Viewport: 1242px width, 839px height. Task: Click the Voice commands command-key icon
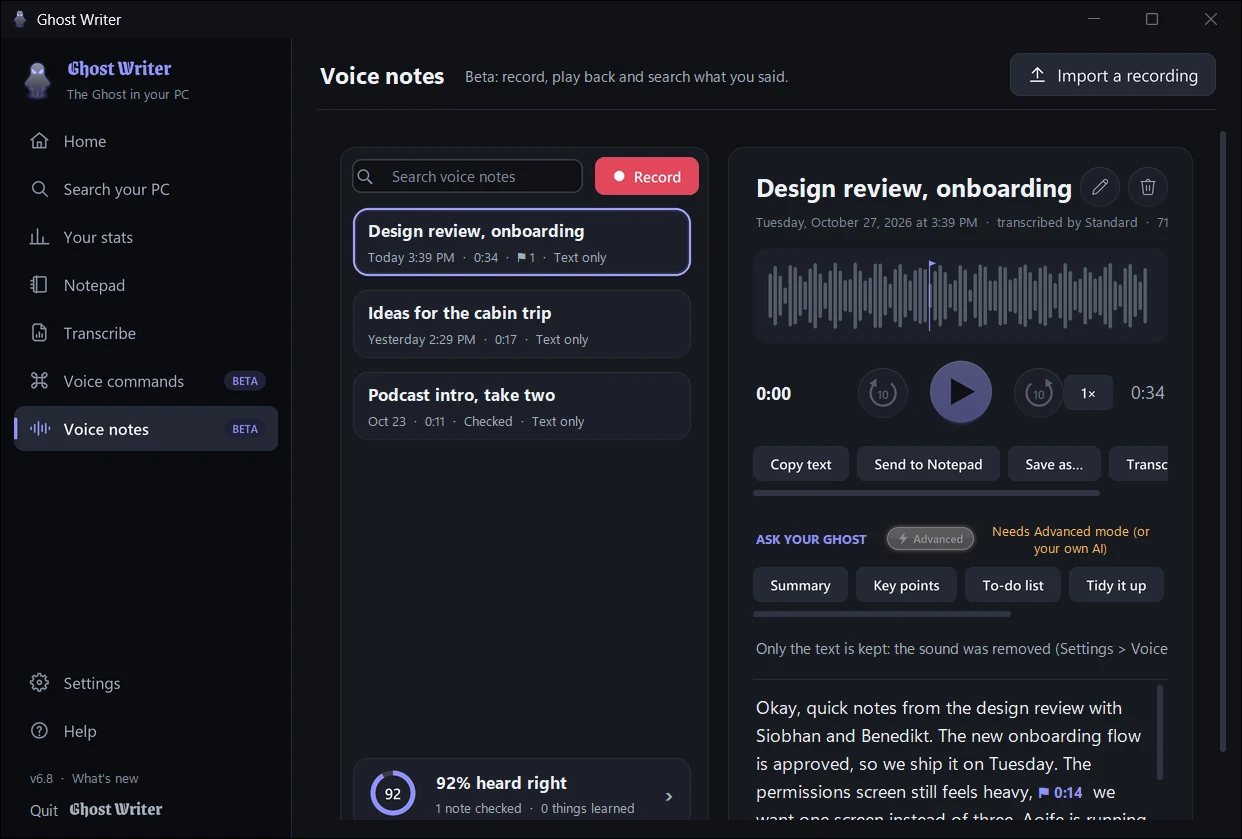(40, 381)
